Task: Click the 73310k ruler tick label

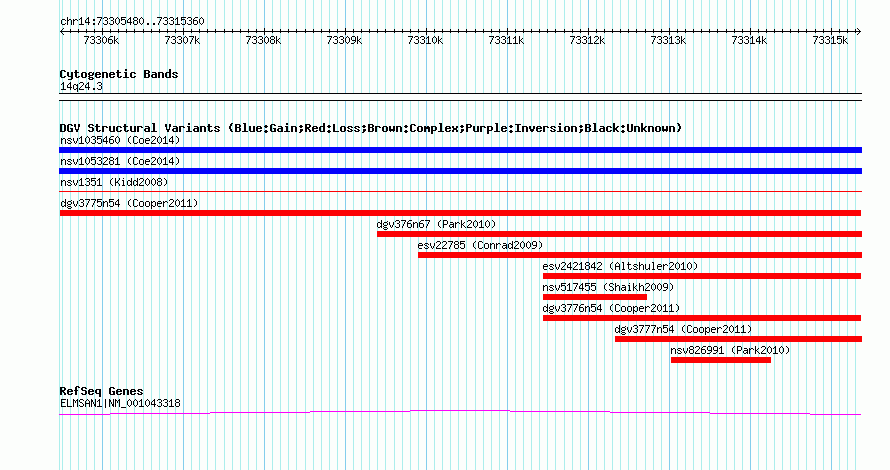Action: 425,40
